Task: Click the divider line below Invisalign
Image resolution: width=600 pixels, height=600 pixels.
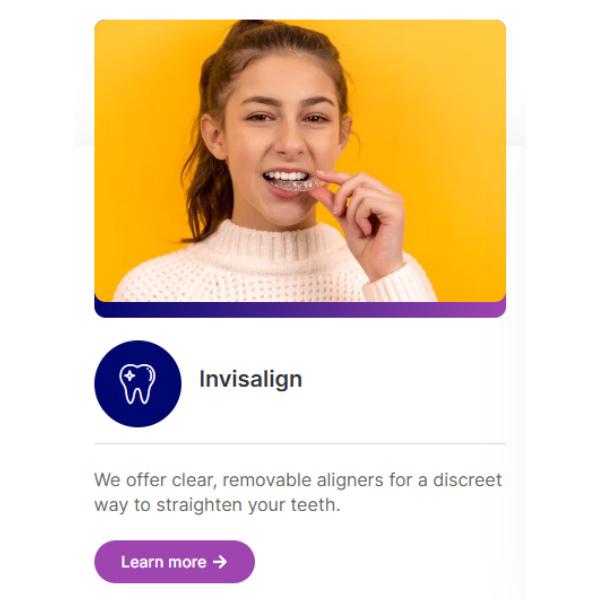Action: coord(300,444)
